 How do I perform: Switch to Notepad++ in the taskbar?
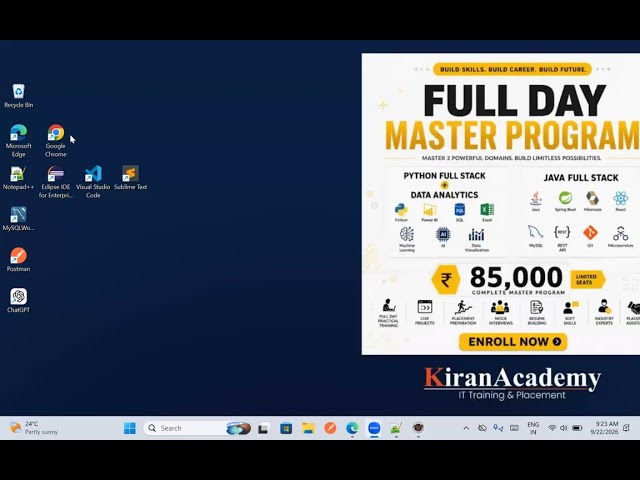pyautogui.click(x=396, y=428)
